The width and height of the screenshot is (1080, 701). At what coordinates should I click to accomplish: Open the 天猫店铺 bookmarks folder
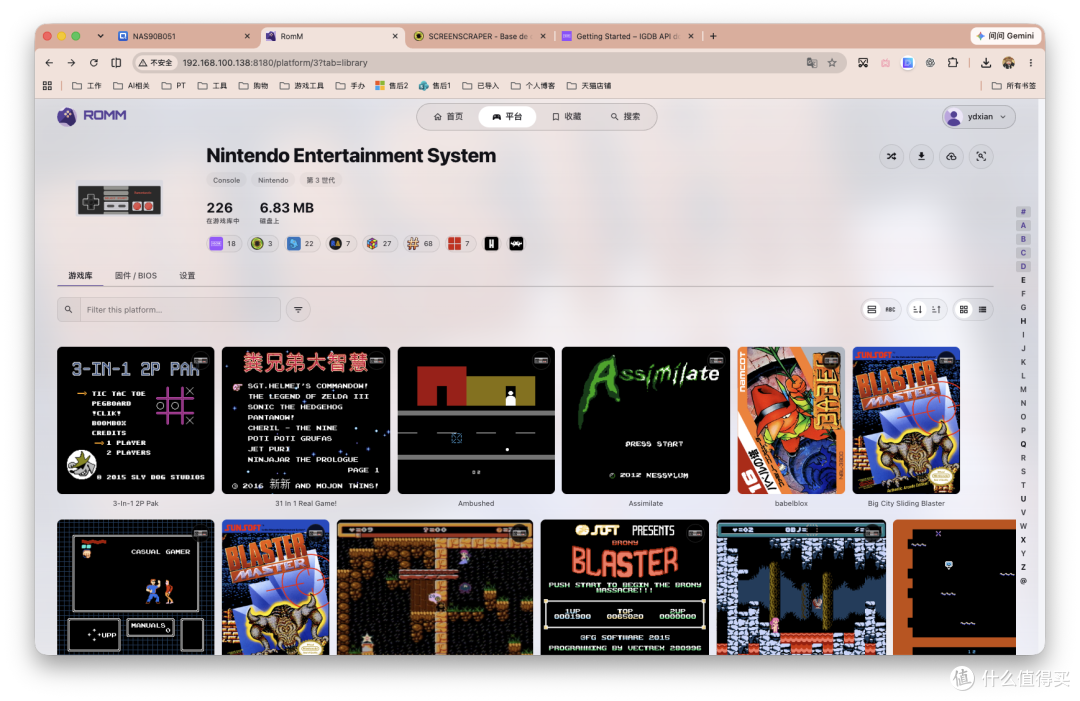tap(589, 86)
